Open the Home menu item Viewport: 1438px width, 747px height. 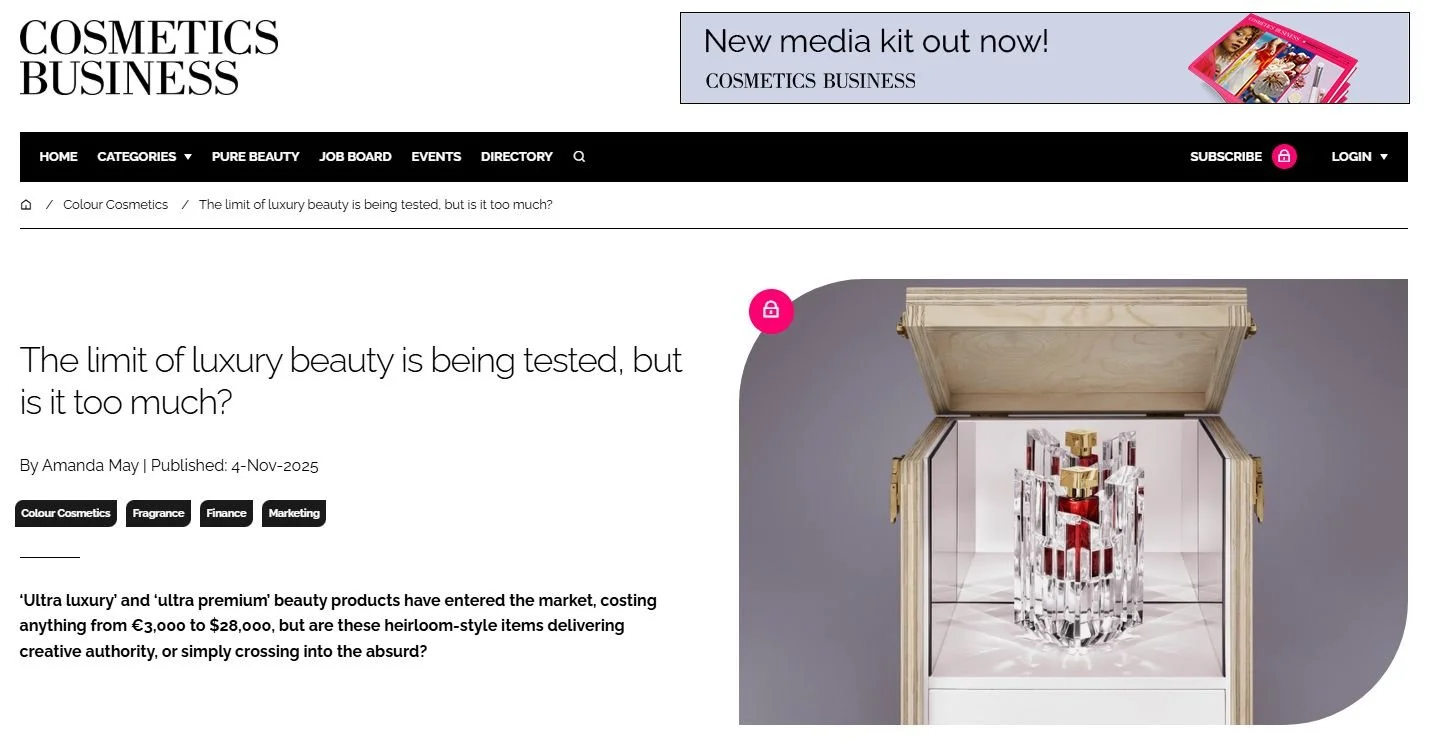[58, 157]
